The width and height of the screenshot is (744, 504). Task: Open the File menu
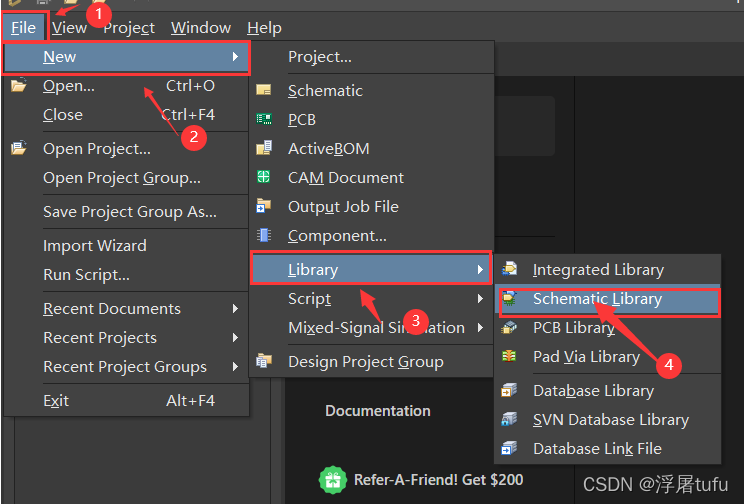(x=24, y=28)
